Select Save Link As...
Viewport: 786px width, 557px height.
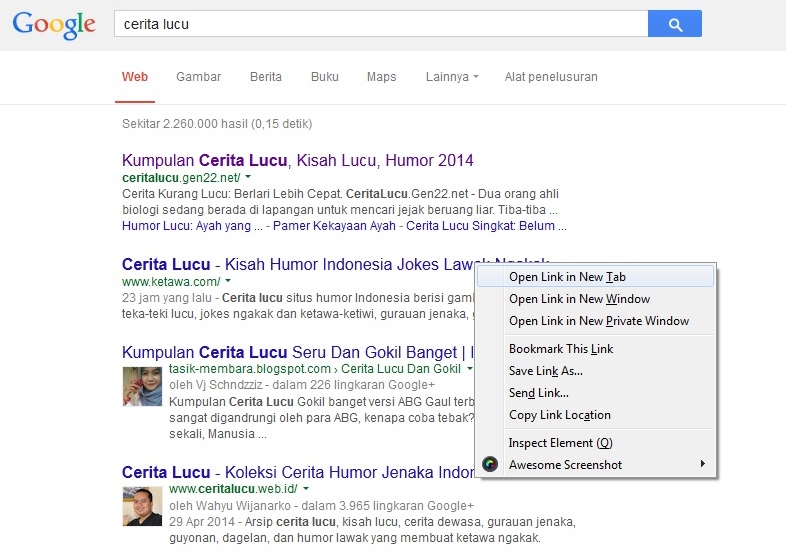595,371
